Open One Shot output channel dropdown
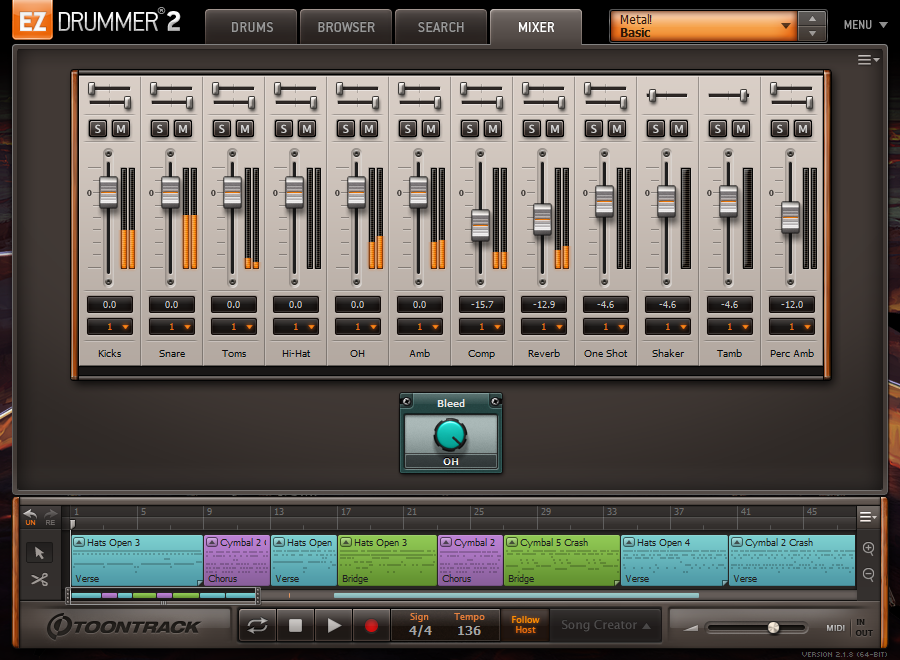This screenshot has width=900, height=660. pyautogui.click(x=606, y=327)
